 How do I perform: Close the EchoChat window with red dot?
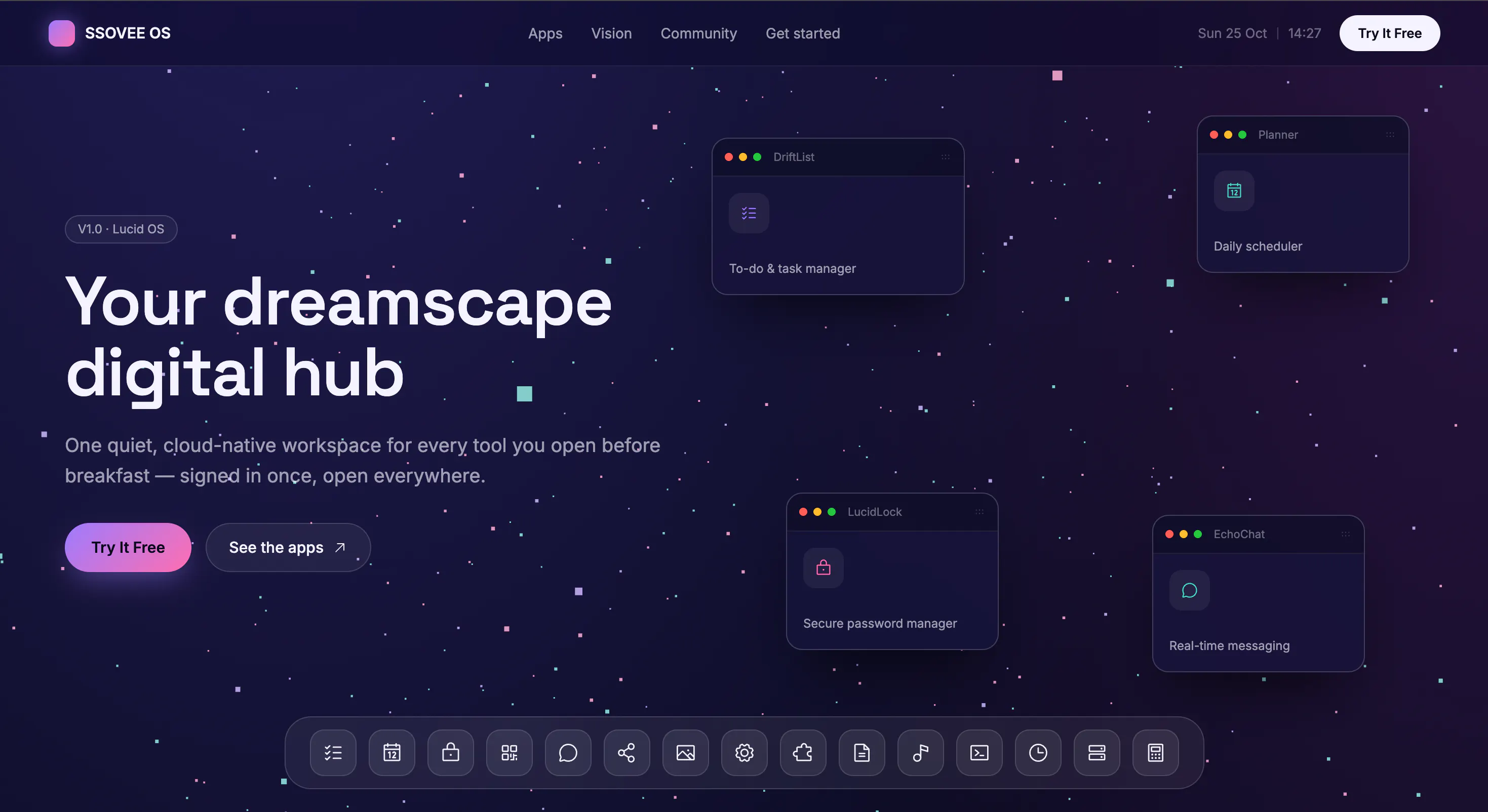click(1169, 534)
